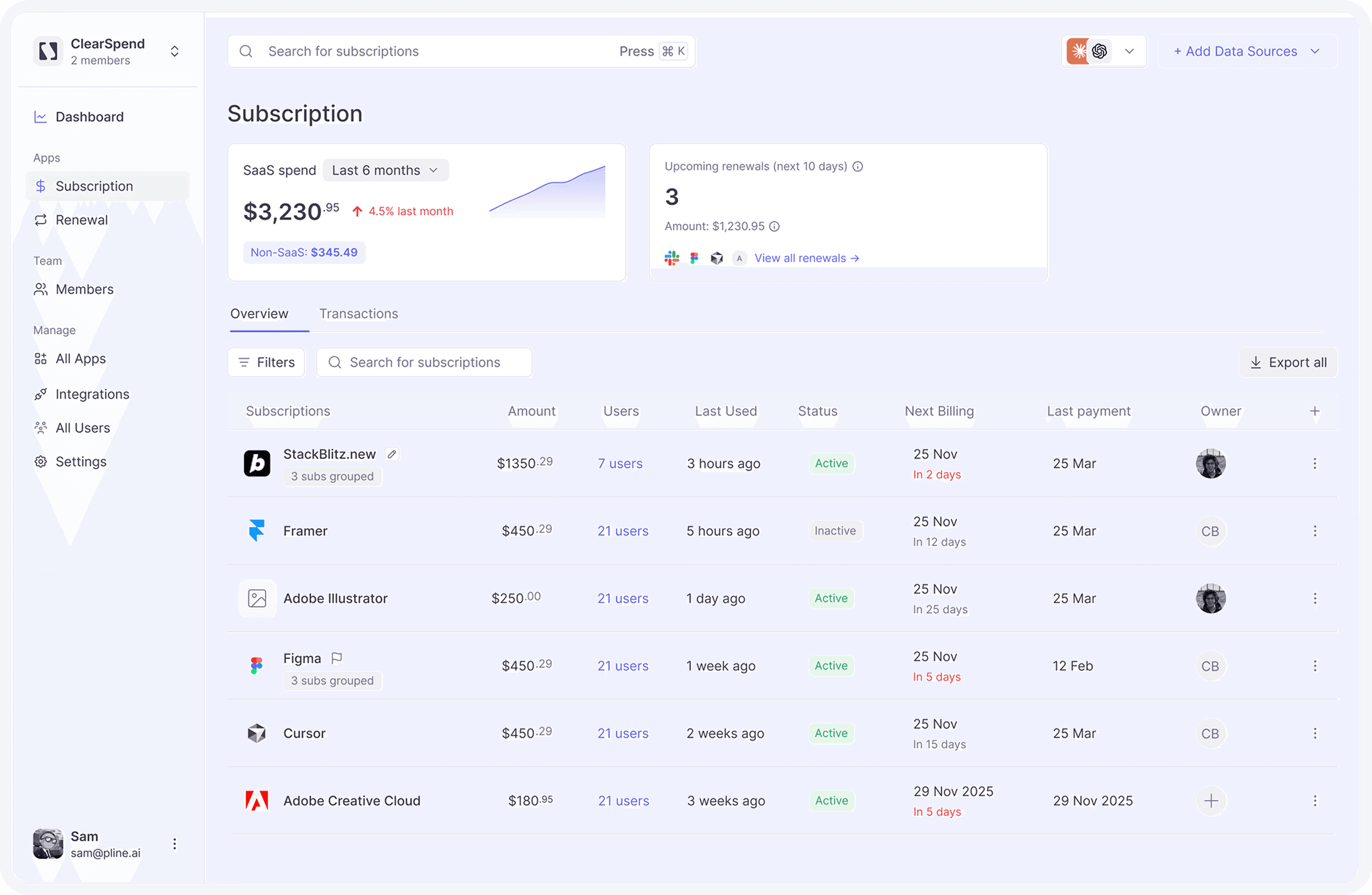This screenshot has width=1372, height=895.
Task: Click the orange Claude icon
Action: 1077,51
